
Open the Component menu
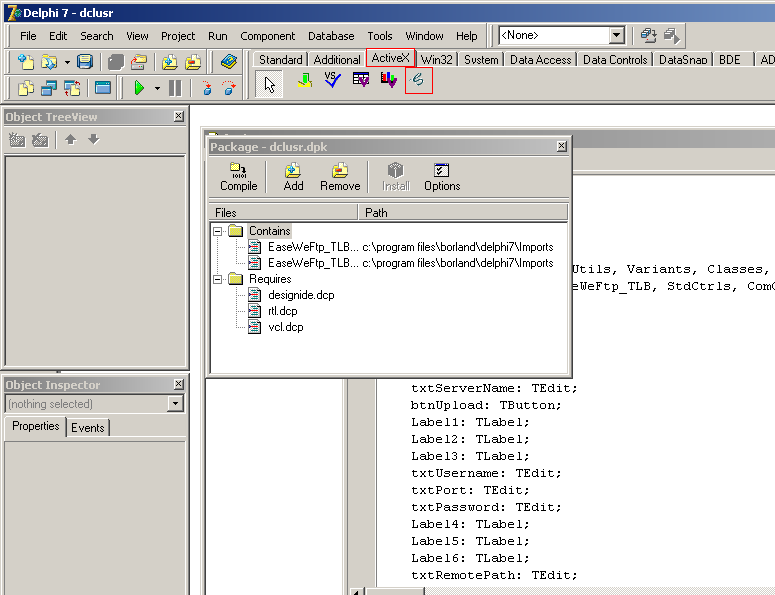[x=267, y=36]
